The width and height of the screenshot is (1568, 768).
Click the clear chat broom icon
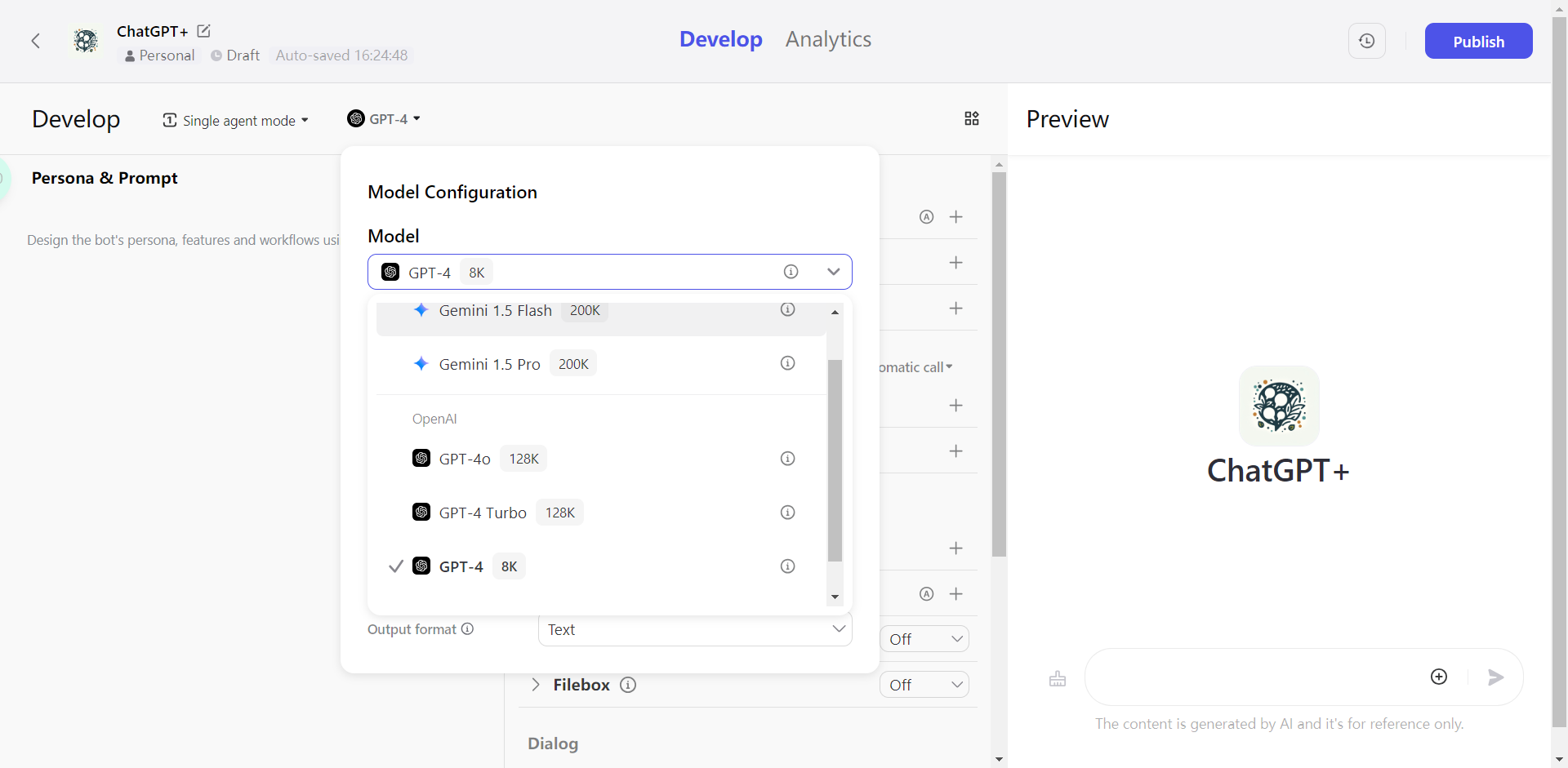click(1058, 678)
